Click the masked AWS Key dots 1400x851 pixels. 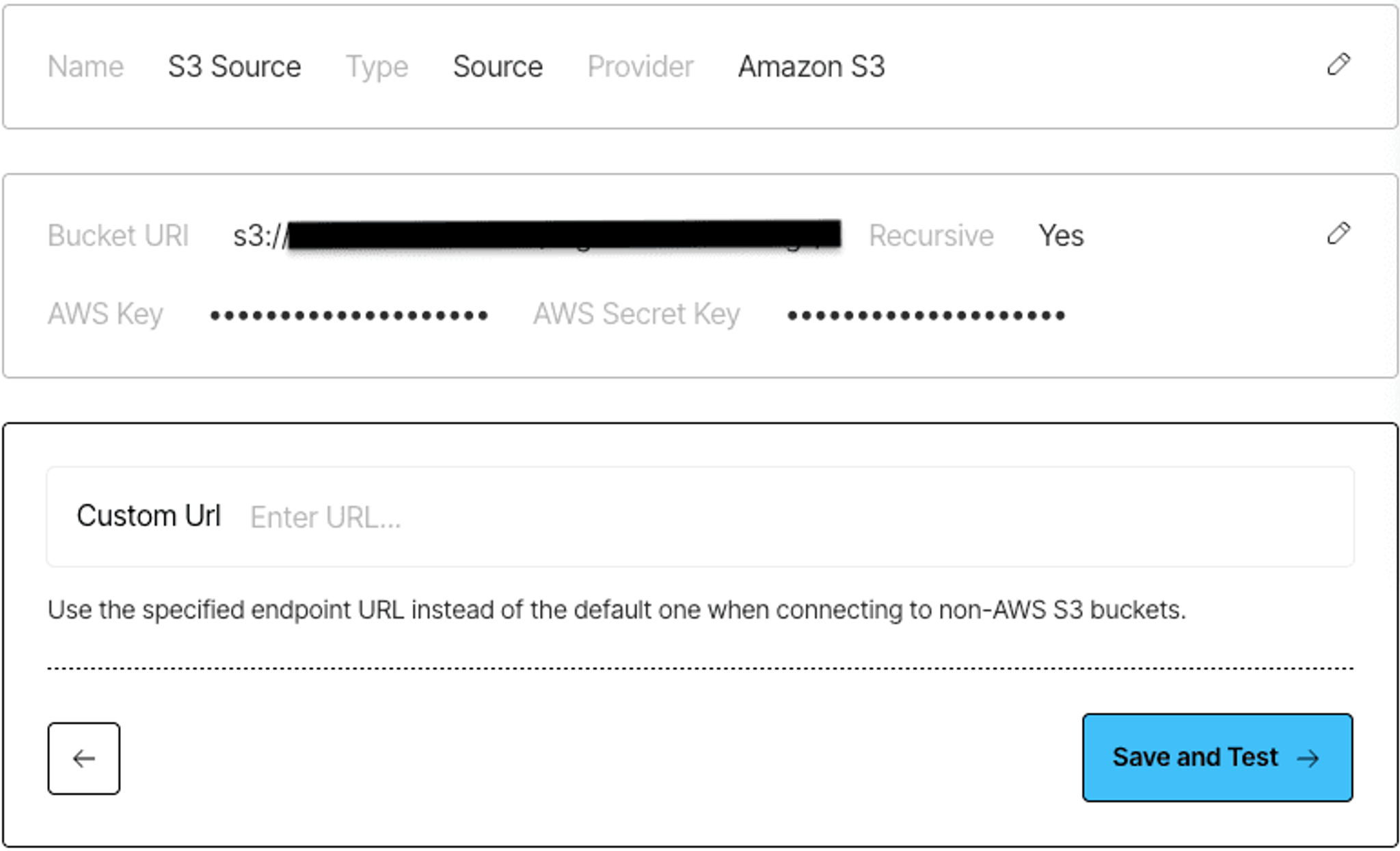[349, 315]
